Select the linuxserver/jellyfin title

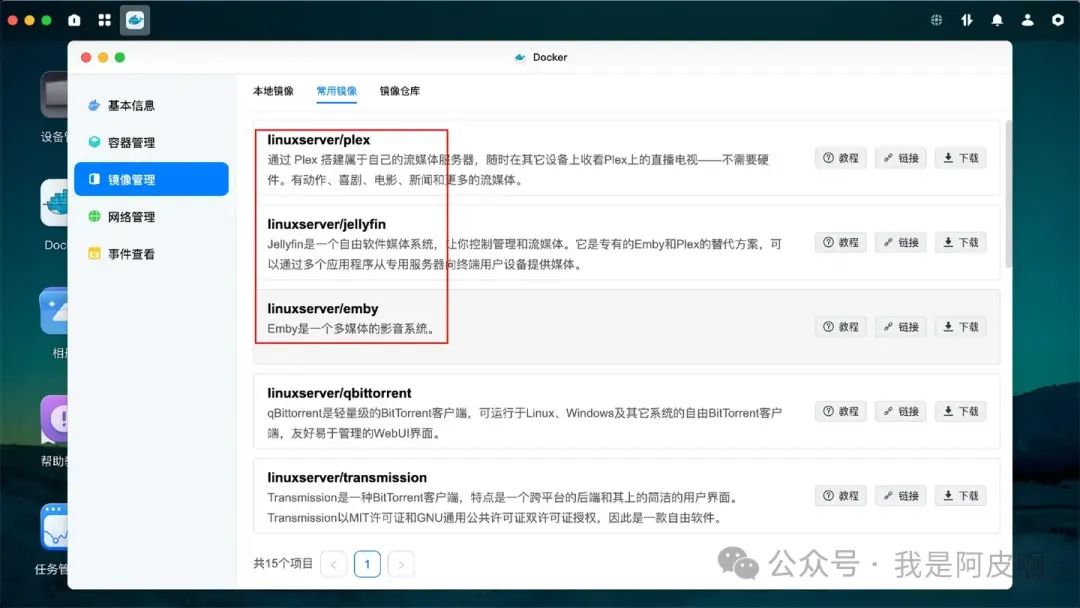click(x=326, y=224)
